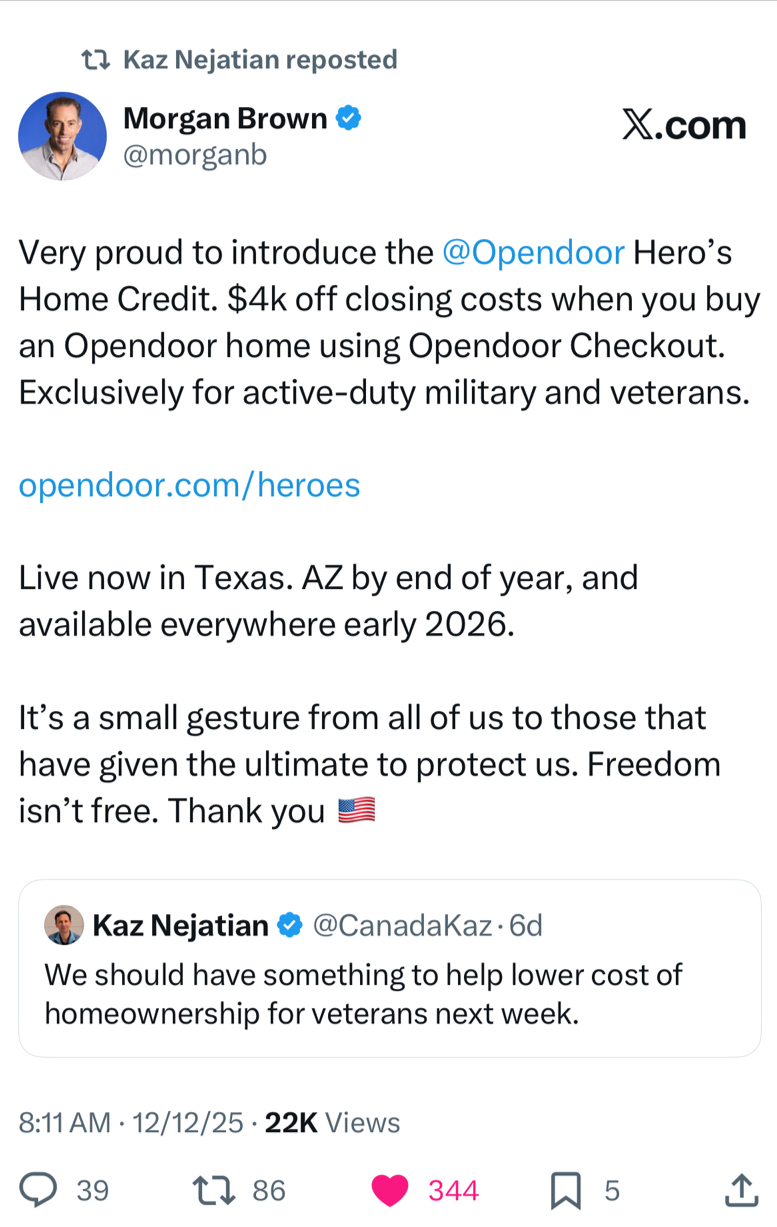Open the quoted post about veterans homeownership
Image resolution: width=777 pixels, height=1227 pixels.
[x=390, y=968]
